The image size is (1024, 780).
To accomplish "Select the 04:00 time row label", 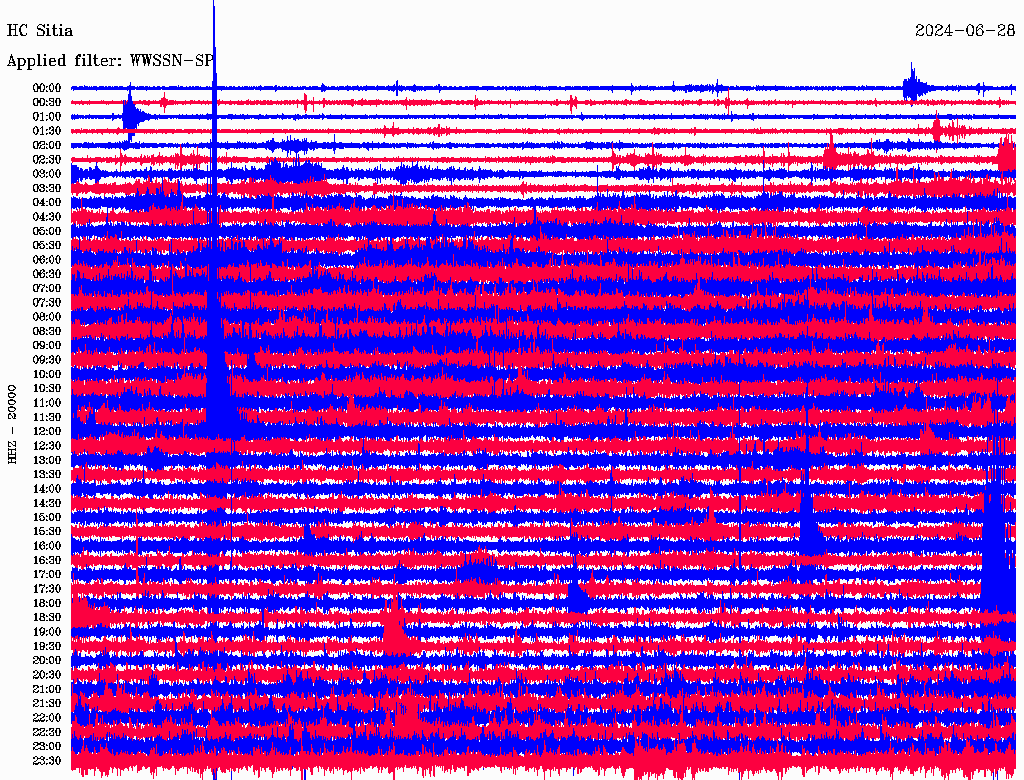I will click(x=47, y=203).
